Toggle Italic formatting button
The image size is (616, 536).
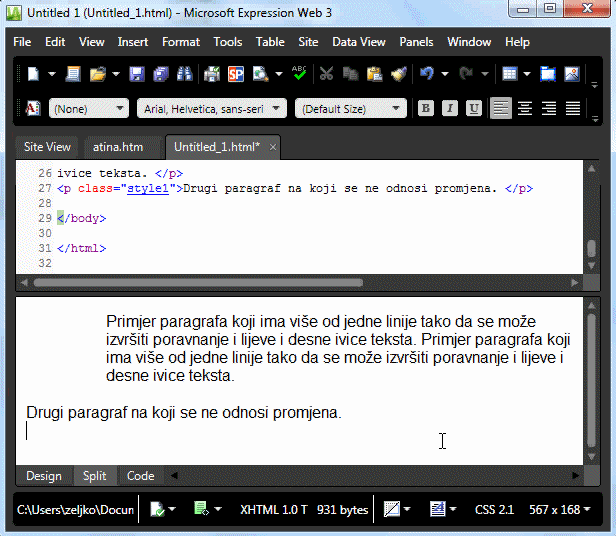tap(450, 108)
